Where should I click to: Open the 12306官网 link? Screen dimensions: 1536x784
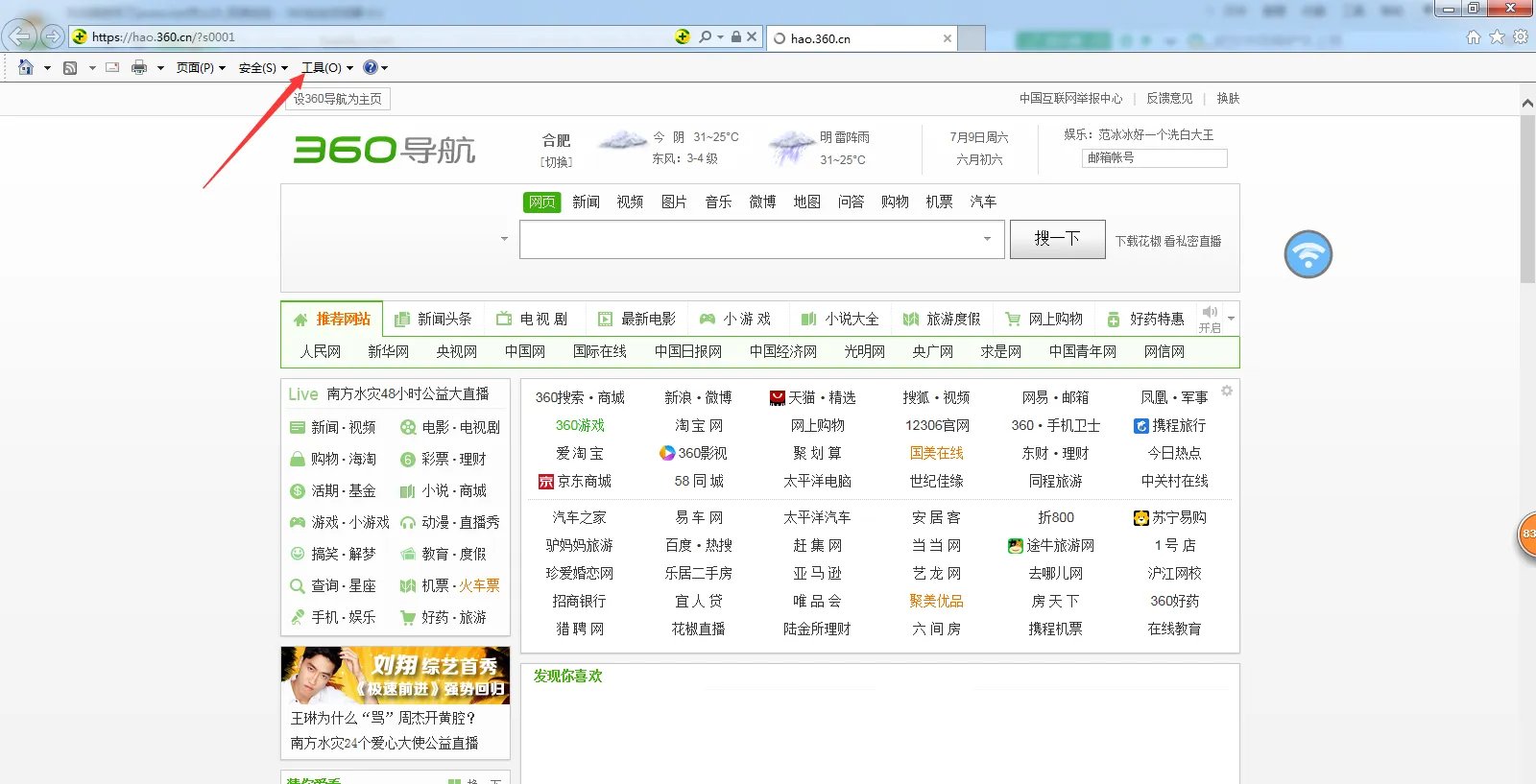click(937, 425)
